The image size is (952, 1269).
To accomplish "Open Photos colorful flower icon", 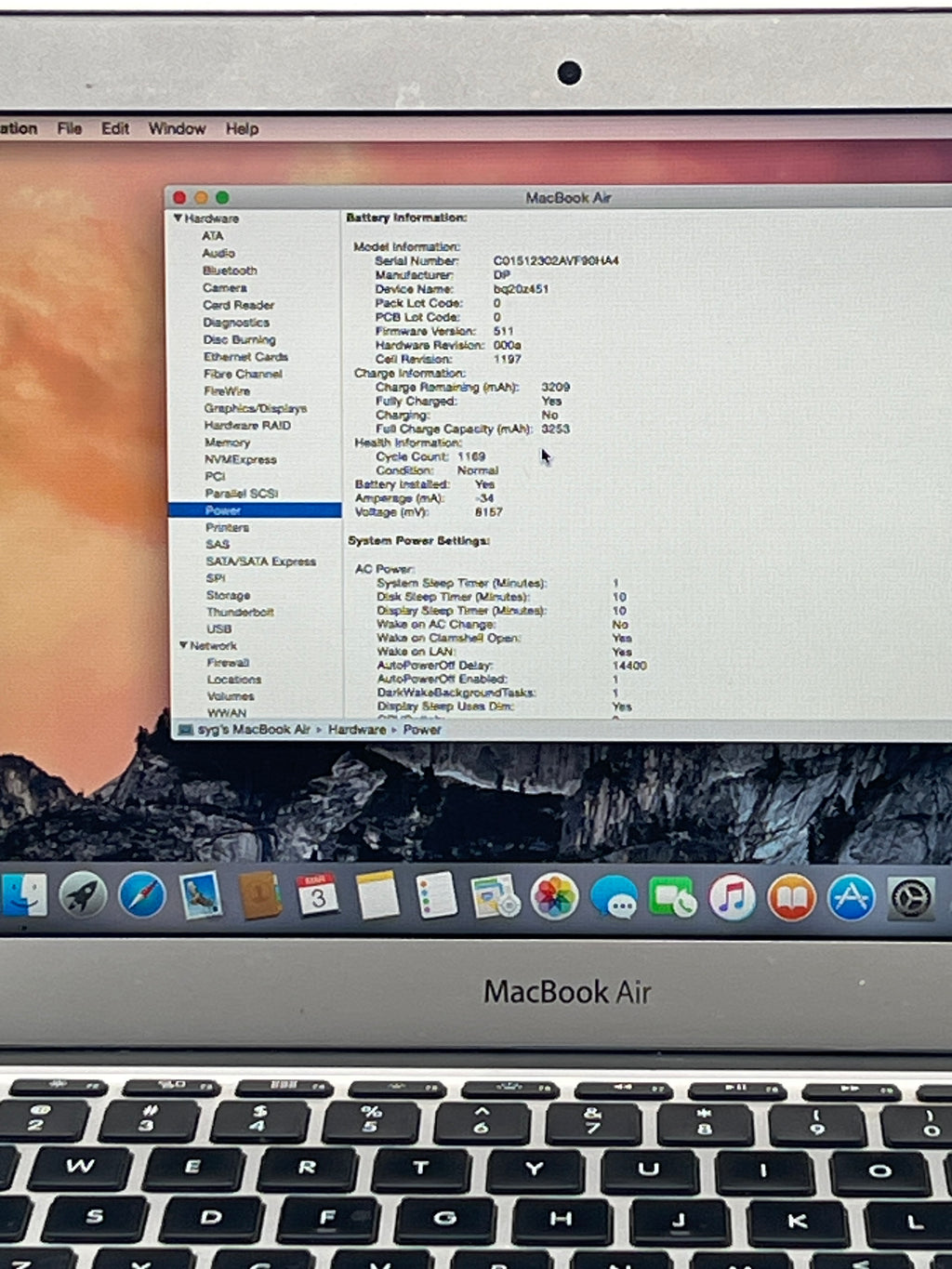I will 554,898.
